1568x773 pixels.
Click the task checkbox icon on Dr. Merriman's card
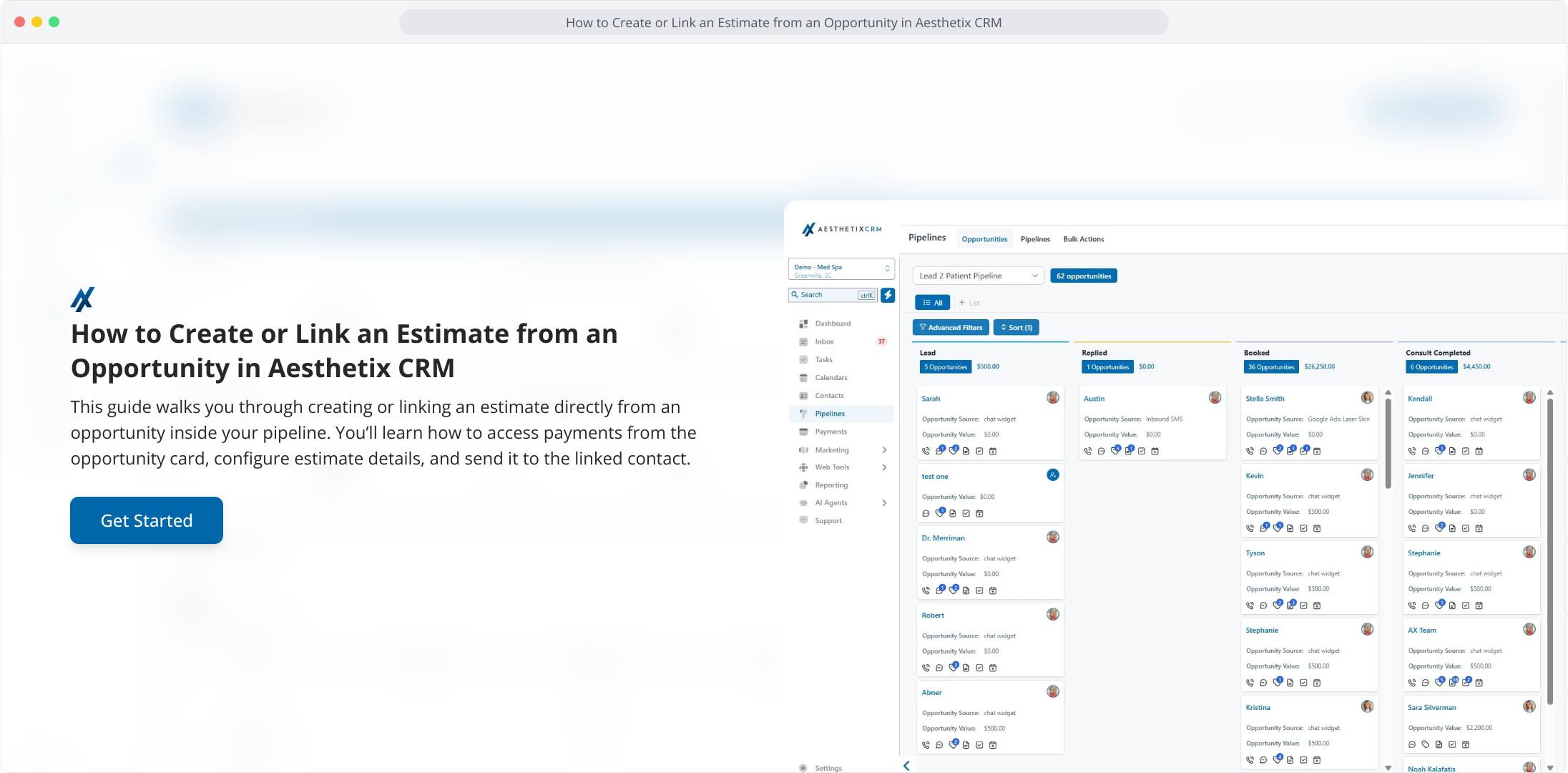pyautogui.click(x=980, y=591)
